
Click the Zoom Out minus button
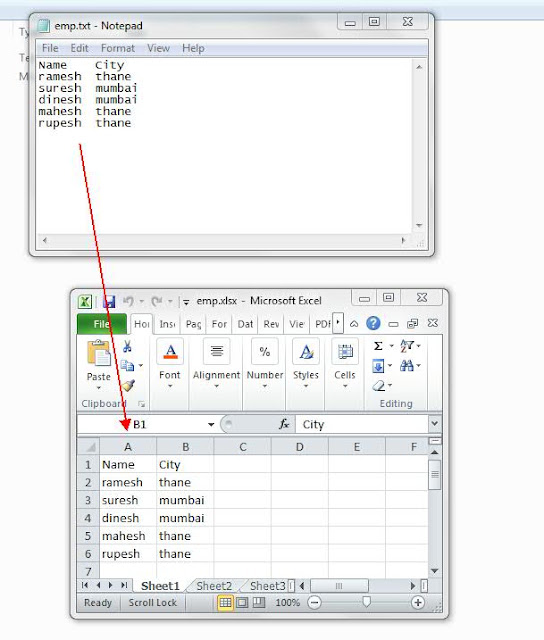(x=314, y=602)
